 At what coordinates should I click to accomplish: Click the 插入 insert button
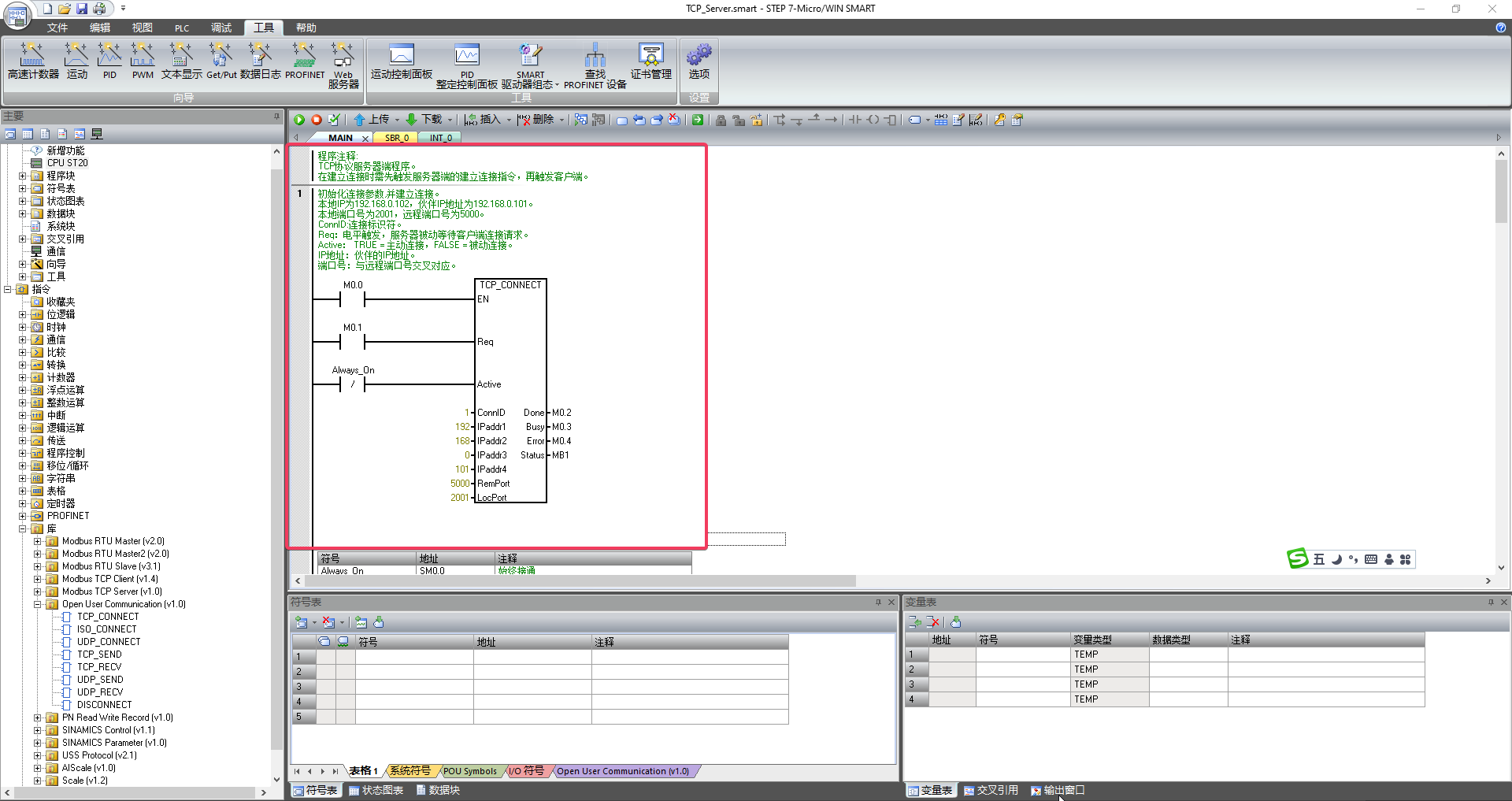[483, 120]
